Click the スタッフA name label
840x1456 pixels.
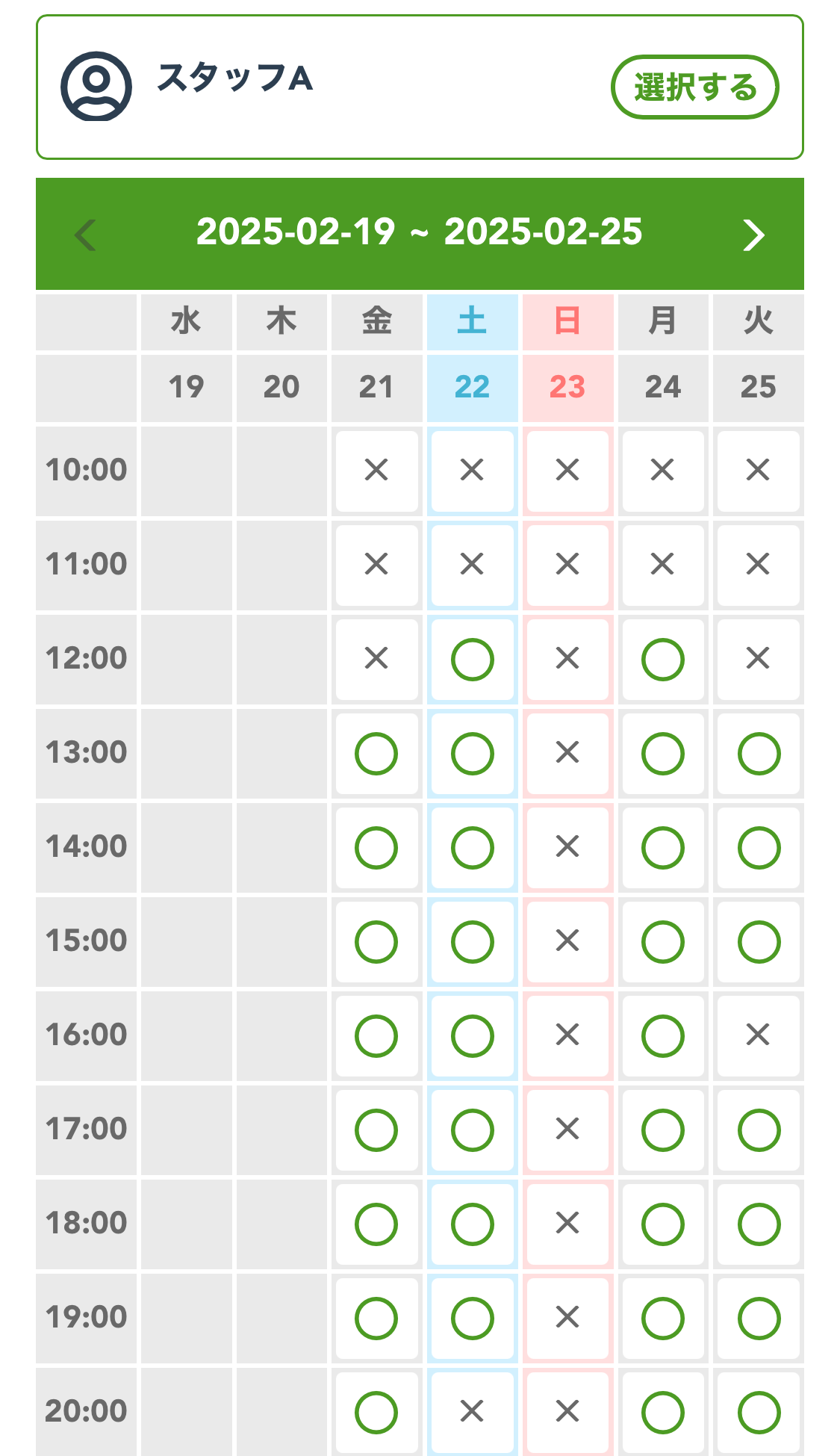234,78
